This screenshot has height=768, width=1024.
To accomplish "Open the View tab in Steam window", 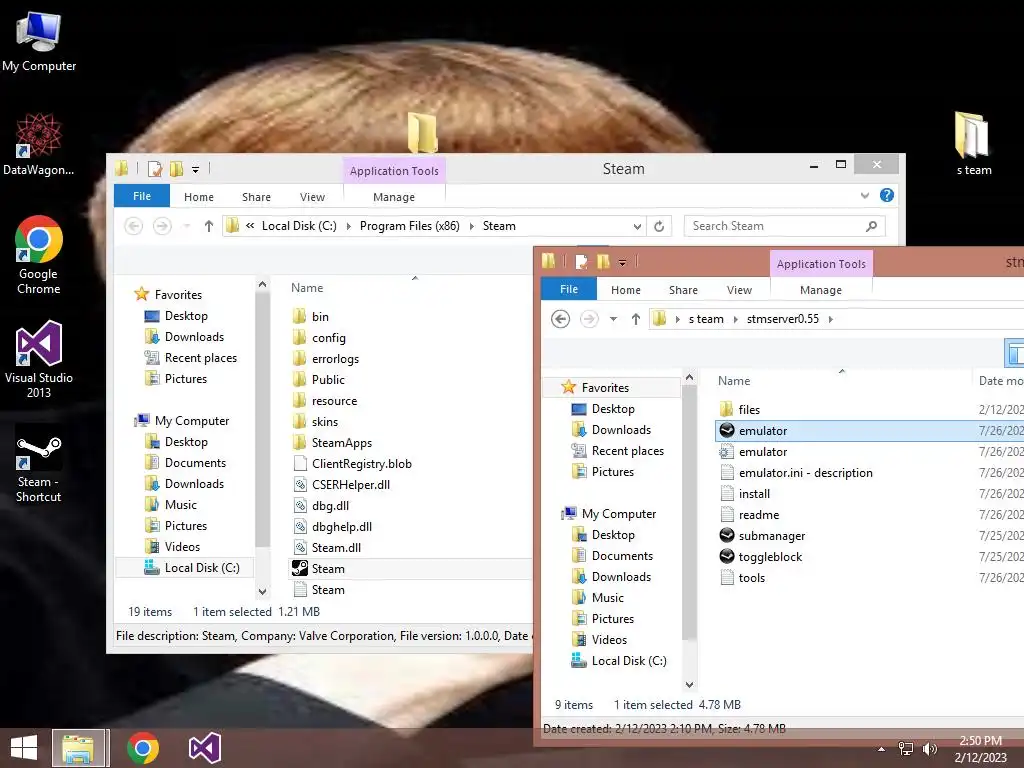I will click(312, 197).
